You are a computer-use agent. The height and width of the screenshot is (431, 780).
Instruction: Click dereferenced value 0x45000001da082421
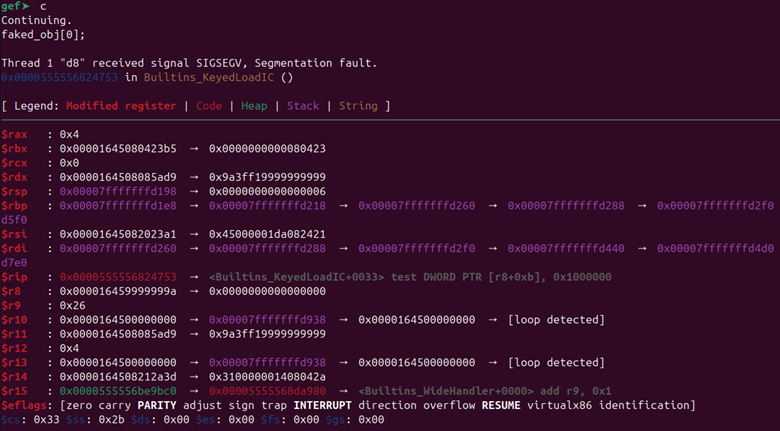[267, 234]
